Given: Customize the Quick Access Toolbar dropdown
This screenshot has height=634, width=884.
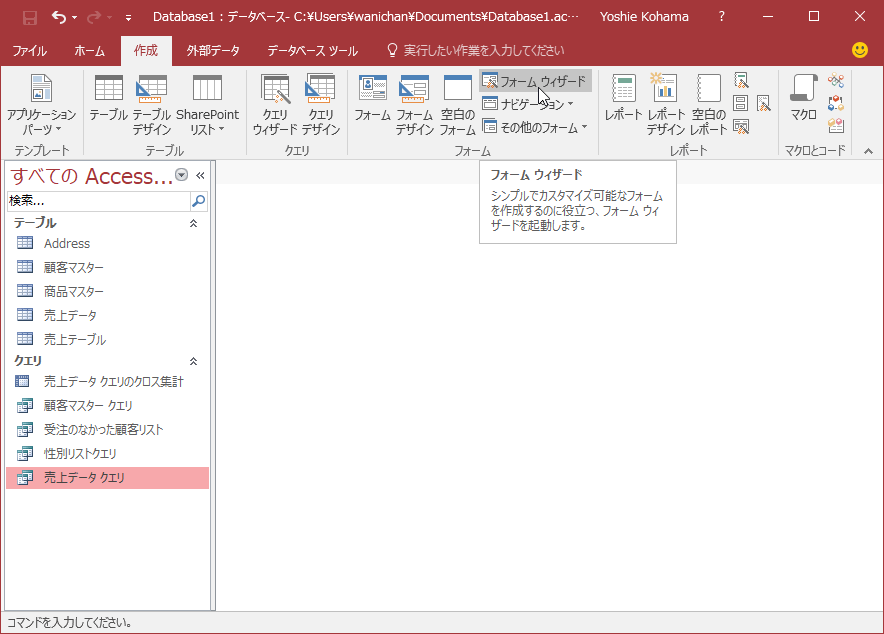Looking at the screenshot, I should 129,18.
